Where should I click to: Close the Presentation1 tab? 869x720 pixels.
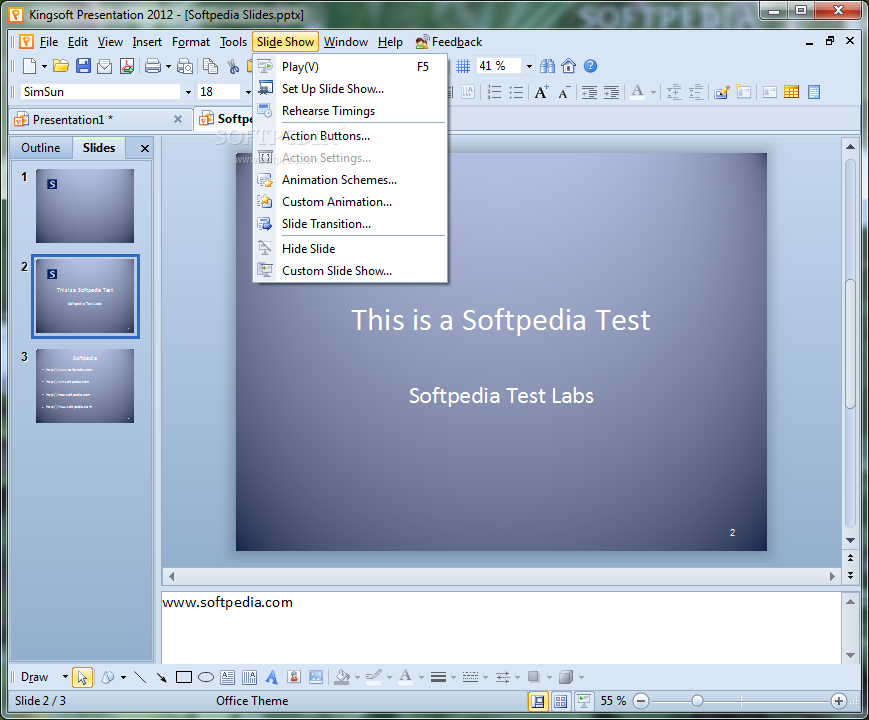pos(178,119)
